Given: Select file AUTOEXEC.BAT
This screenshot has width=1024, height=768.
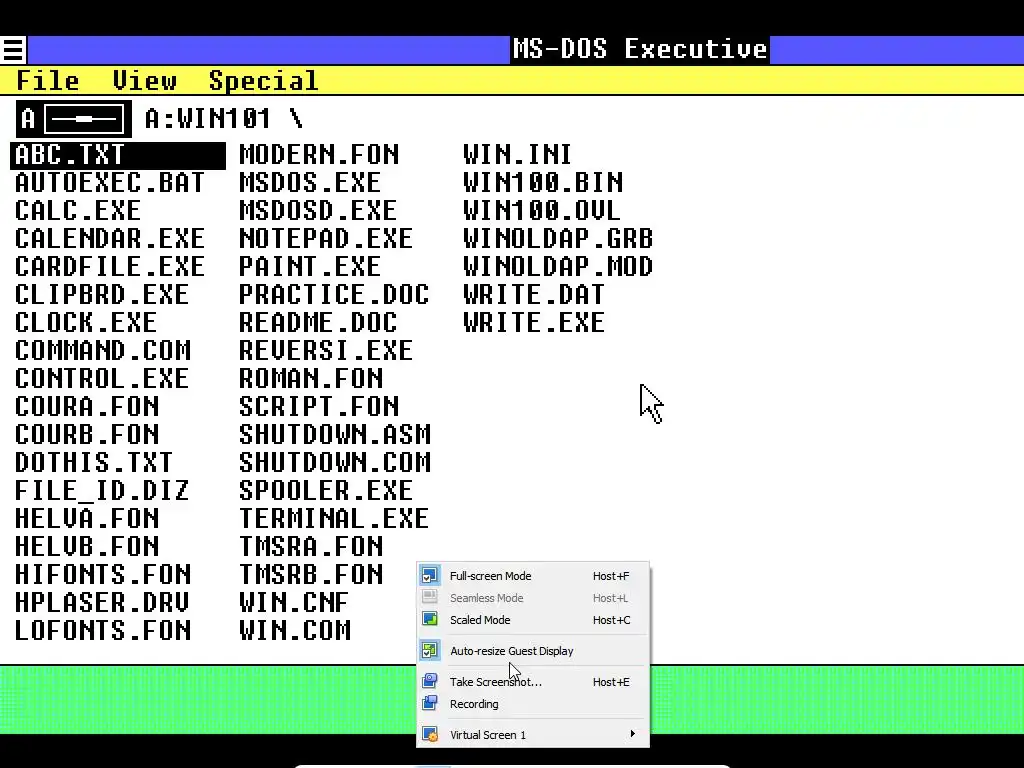Looking at the screenshot, I should click(110, 183).
